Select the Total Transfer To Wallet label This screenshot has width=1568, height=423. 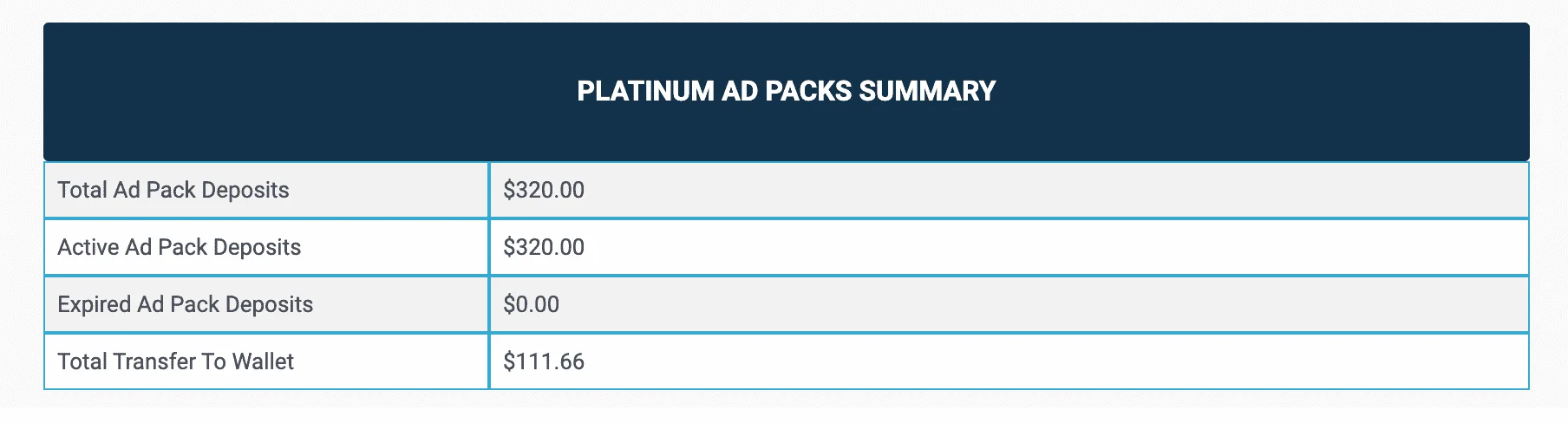176,361
